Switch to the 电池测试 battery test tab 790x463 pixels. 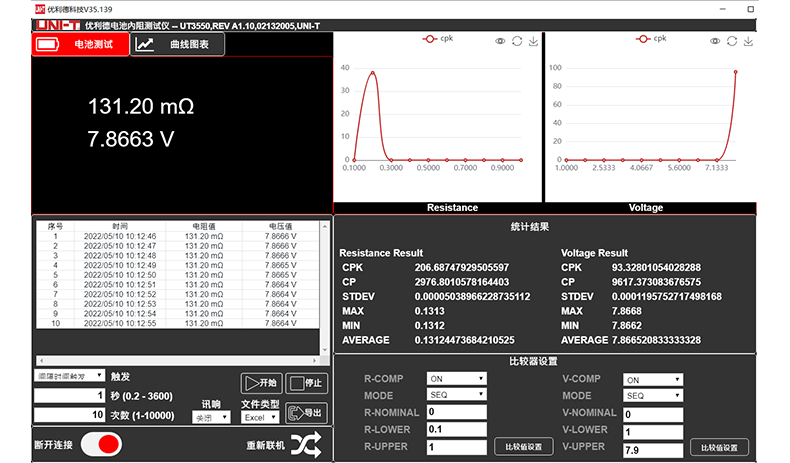pos(81,44)
